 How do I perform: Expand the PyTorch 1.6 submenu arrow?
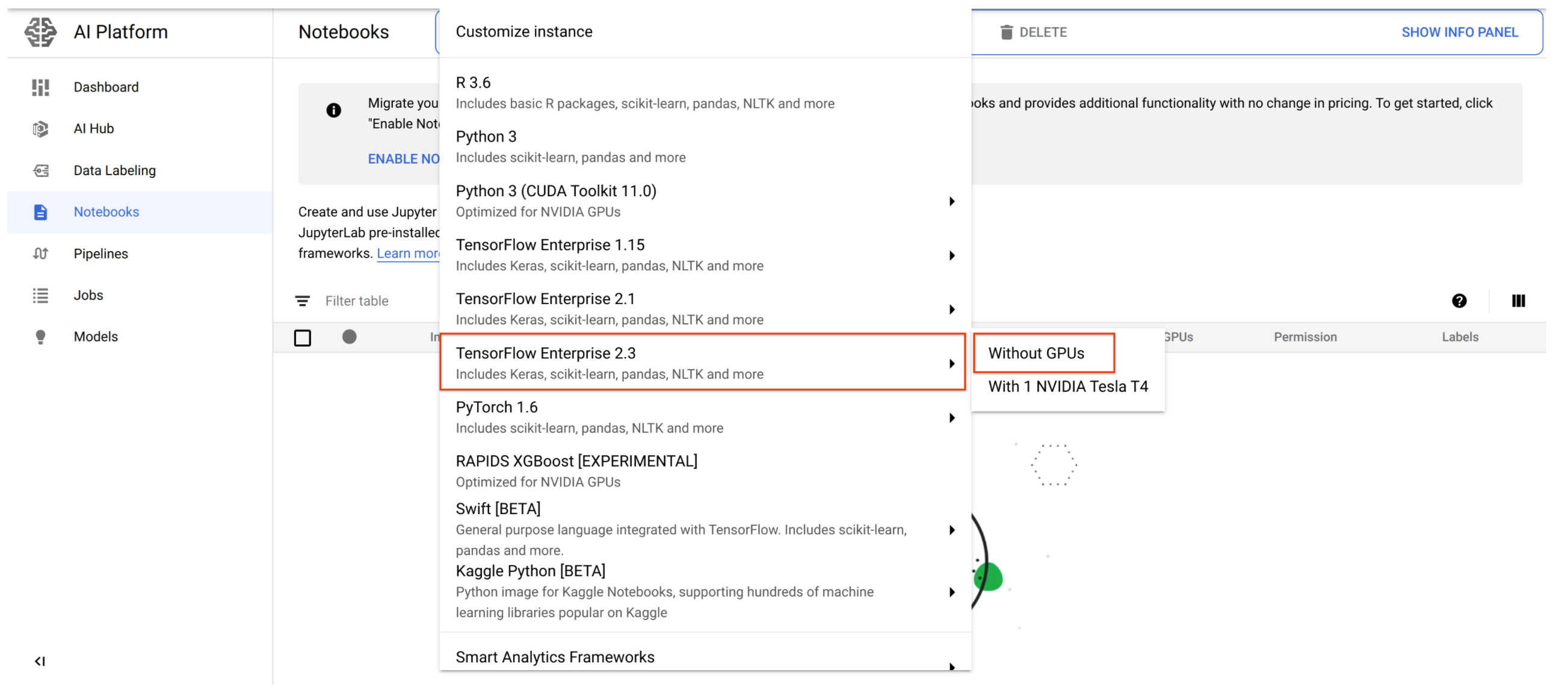pos(951,418)
